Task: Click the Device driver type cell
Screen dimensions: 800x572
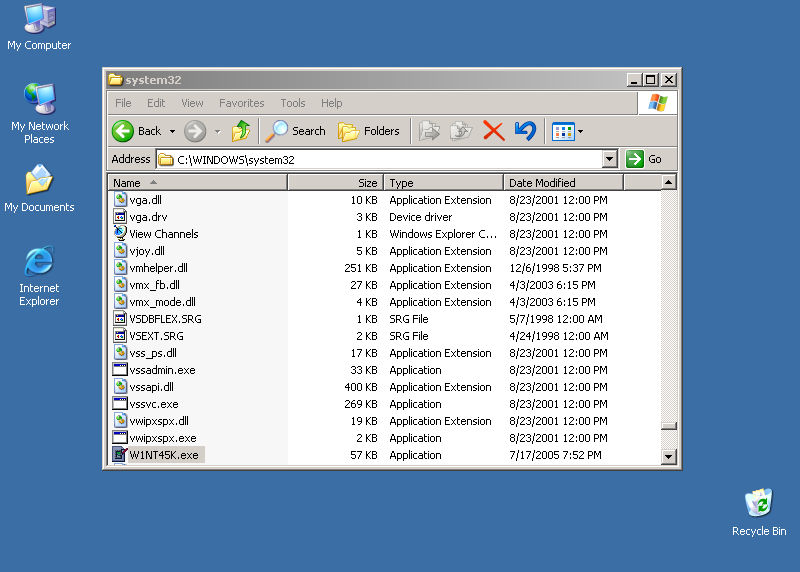Action: [x=420, y=217]
